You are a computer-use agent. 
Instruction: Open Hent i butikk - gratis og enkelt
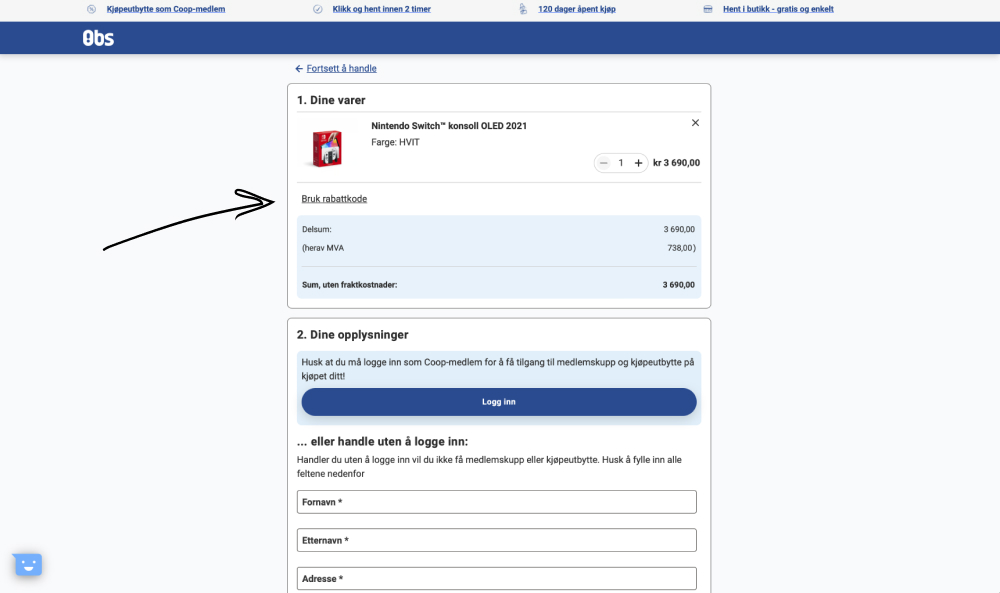pyautogui.click(x=778, y=9)
